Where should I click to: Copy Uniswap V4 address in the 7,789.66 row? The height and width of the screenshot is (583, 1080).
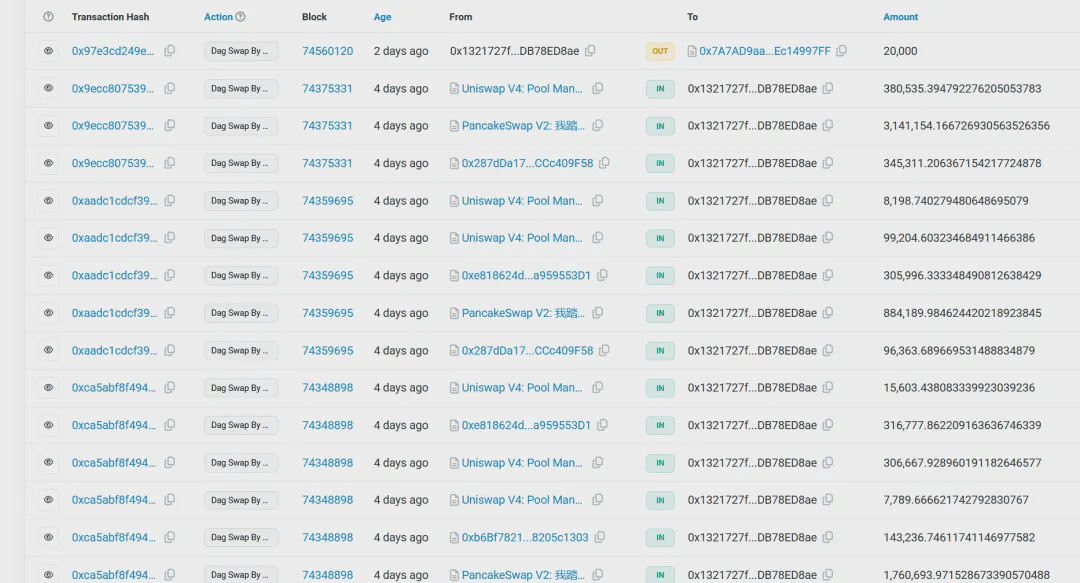(598, 500)
